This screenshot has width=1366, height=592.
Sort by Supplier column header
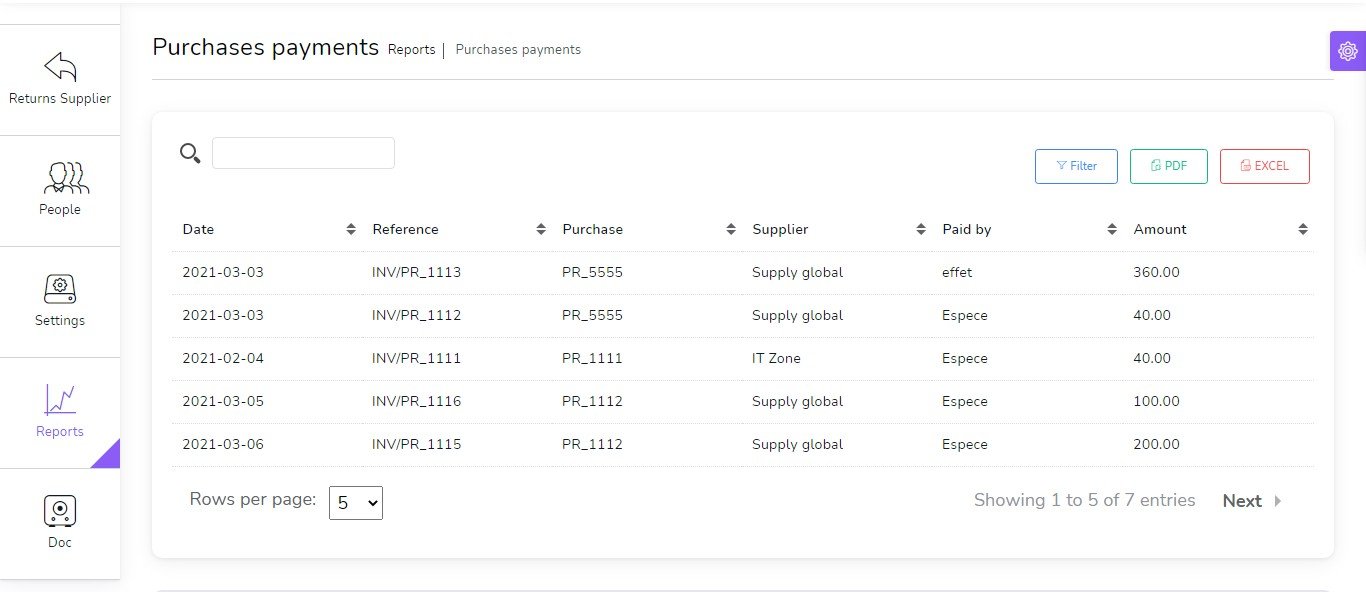(780, 229)
